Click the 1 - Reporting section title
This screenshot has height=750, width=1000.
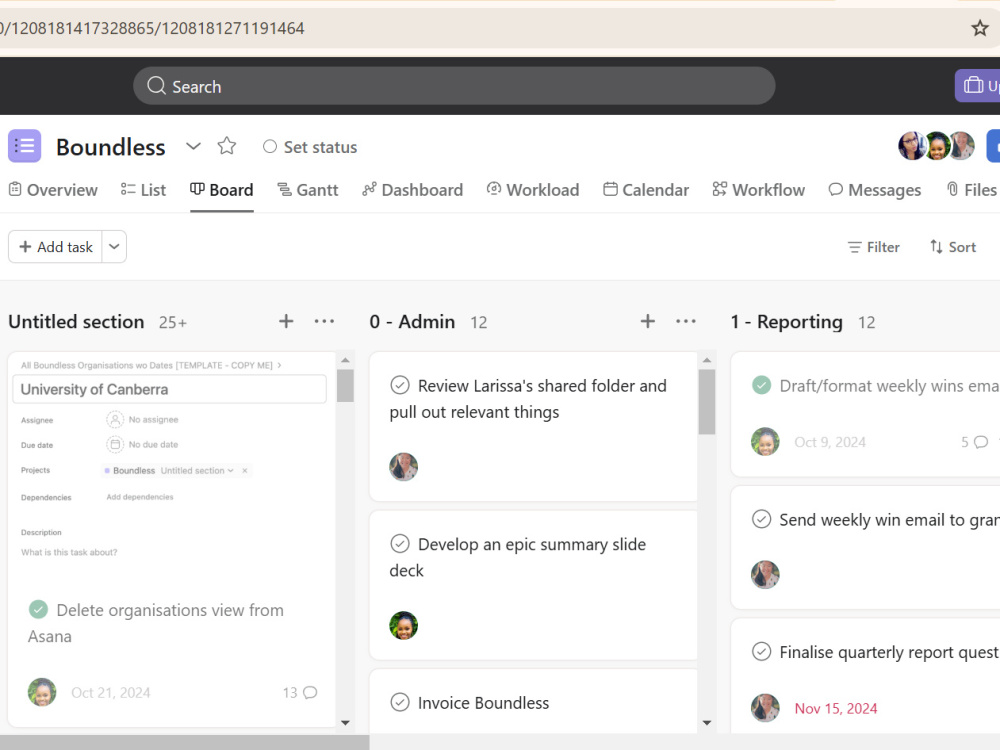(x=786, y=322)
